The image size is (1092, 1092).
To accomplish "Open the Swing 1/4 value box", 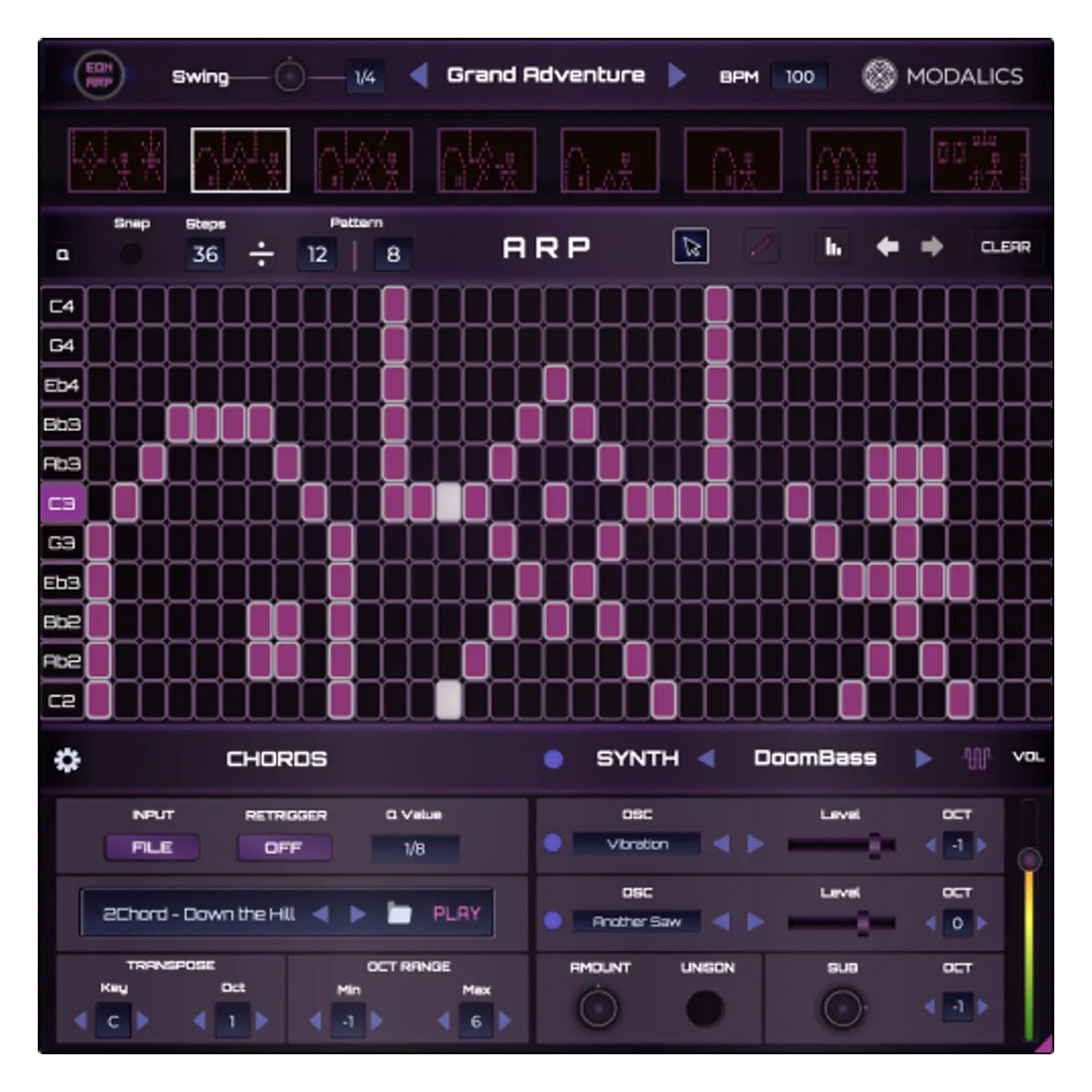I will pos(365,76).
